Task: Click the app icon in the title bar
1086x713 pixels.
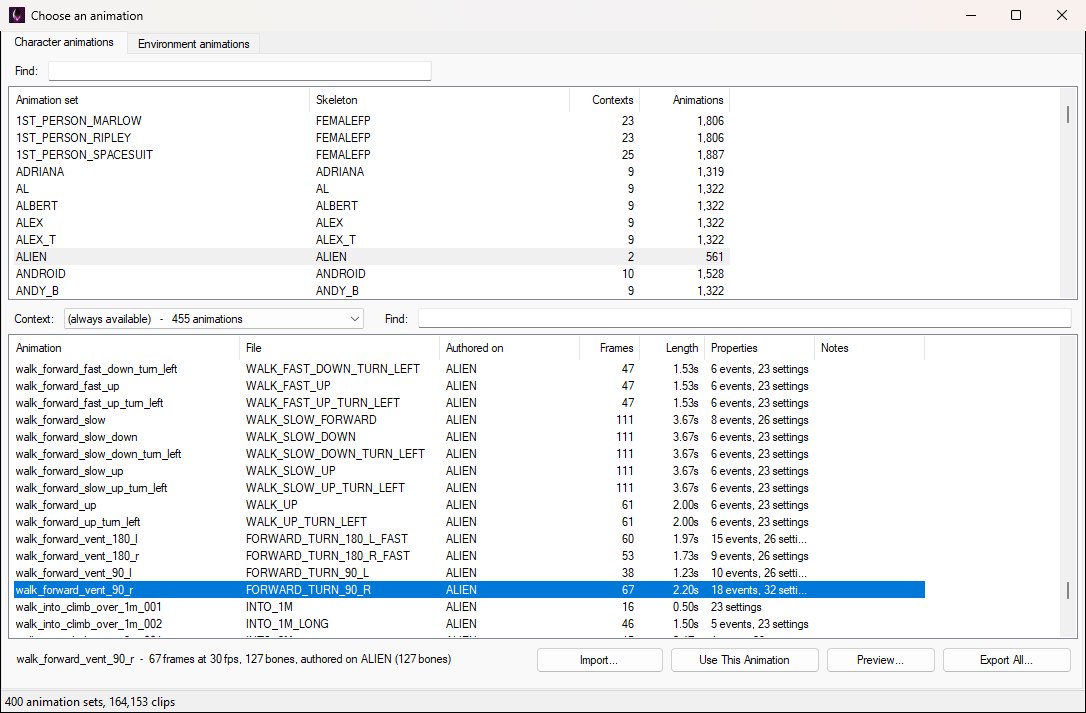Action: [x=17, y=15]
